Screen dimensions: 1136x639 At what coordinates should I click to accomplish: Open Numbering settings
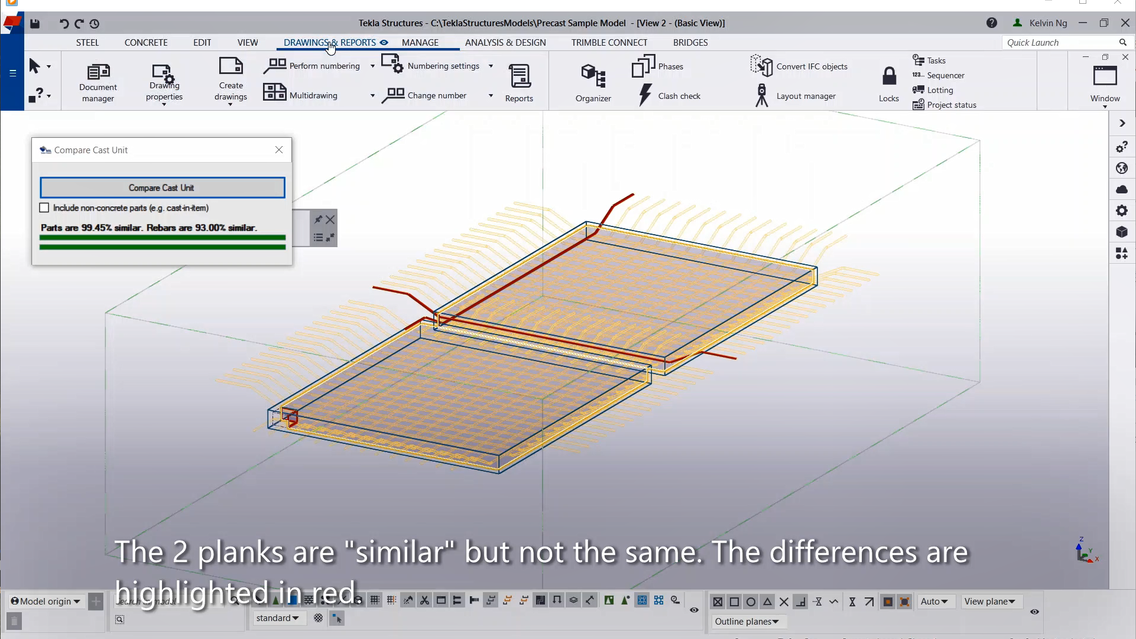click(x=430, y=66)
